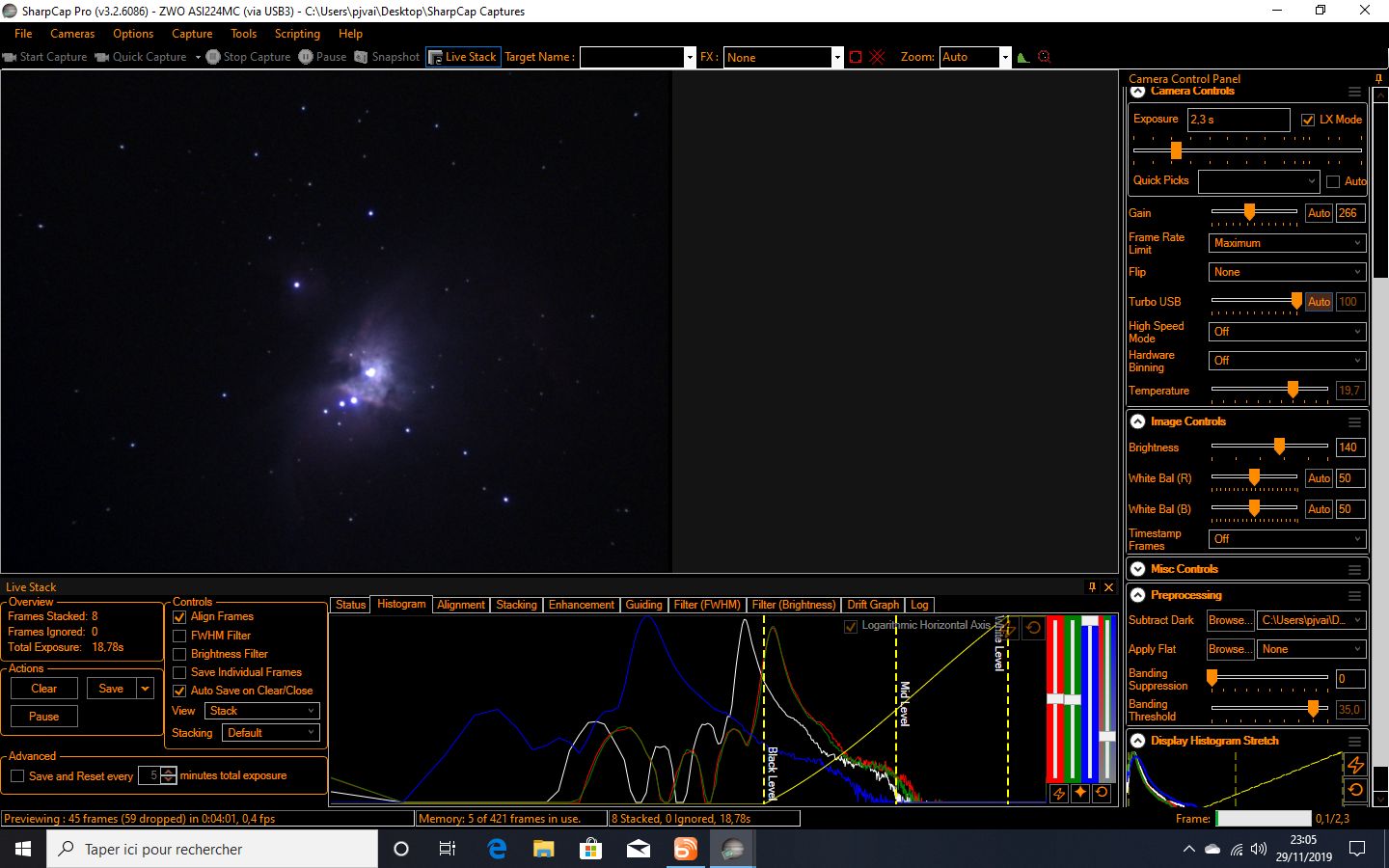Screen dimensions: 1389x868
Task: Toggle the Align Frames checkbox
Action: [x=179, y=617]
